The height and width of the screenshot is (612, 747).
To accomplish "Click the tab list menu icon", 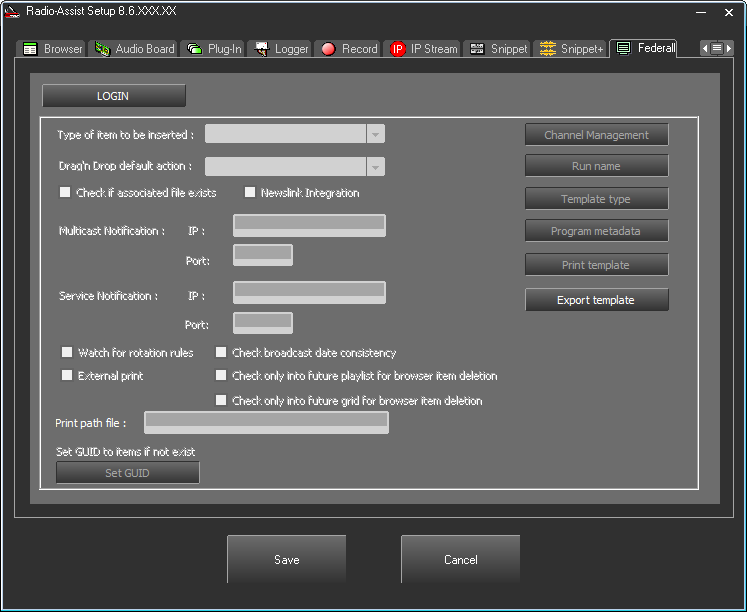I will (x=717, y=48).
